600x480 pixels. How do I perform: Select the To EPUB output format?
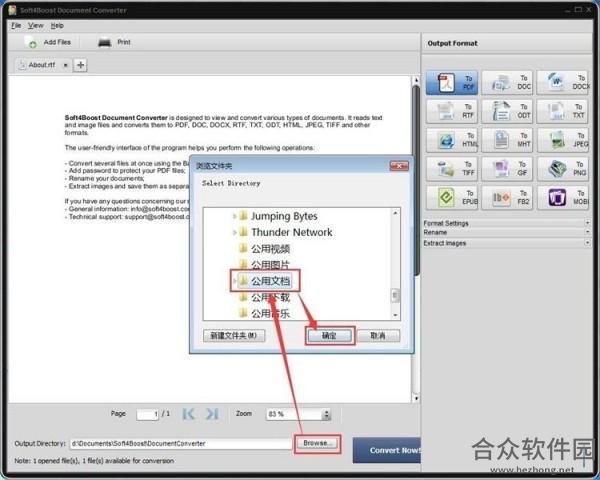(452, 198)
